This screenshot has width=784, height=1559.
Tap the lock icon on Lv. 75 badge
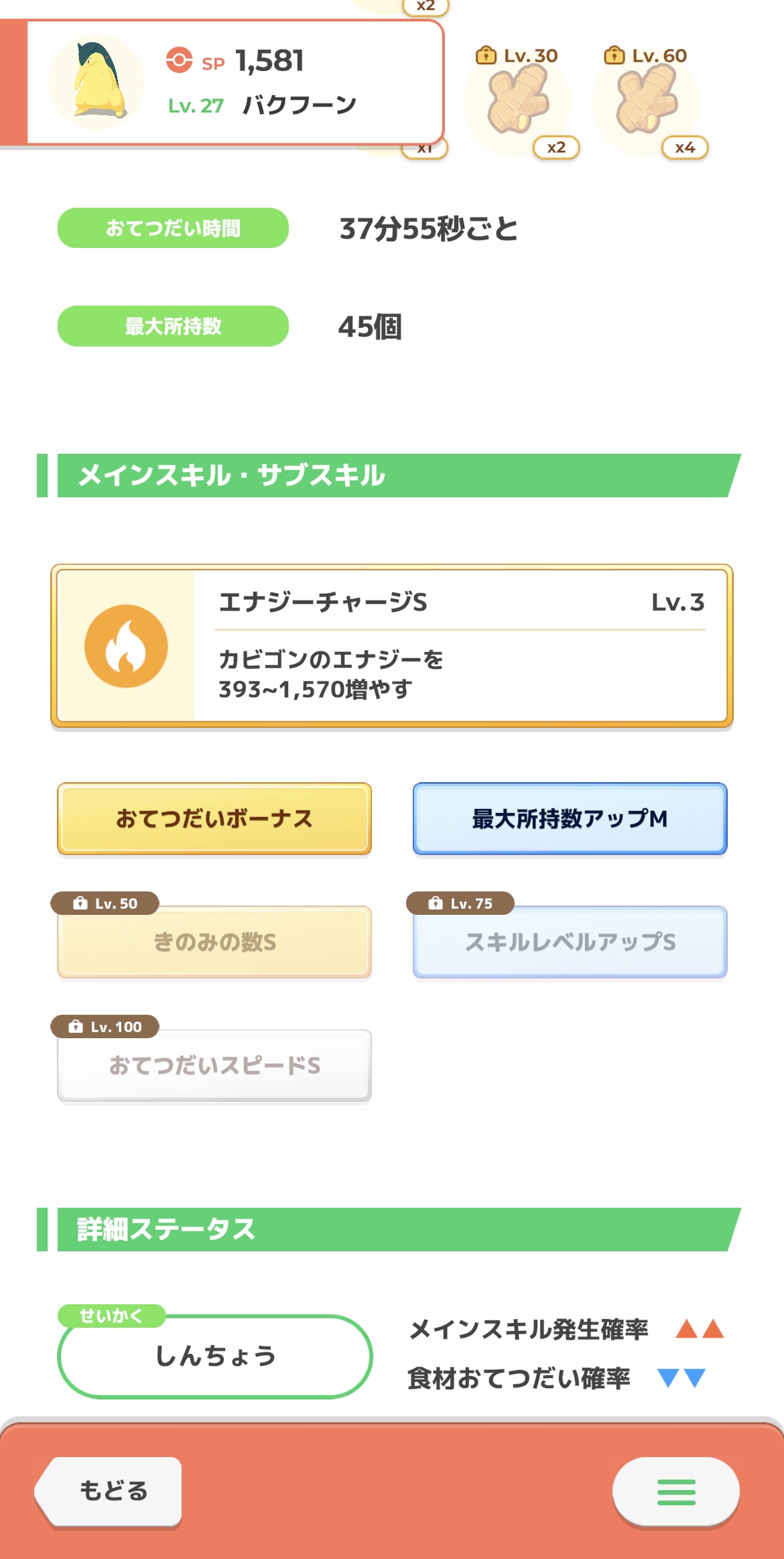click(436, 903)
